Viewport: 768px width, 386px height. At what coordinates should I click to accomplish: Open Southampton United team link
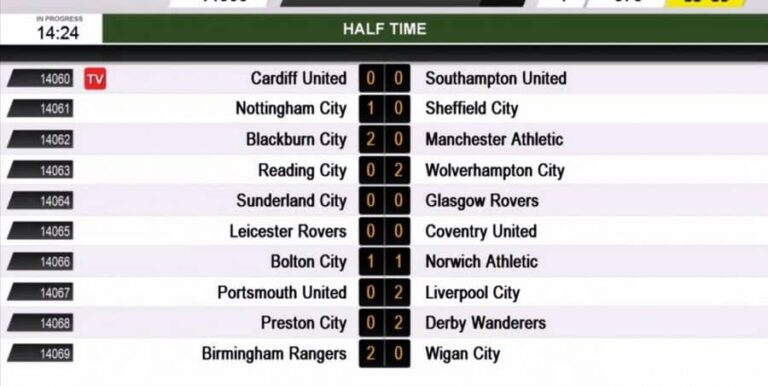(x=496, y=78)
